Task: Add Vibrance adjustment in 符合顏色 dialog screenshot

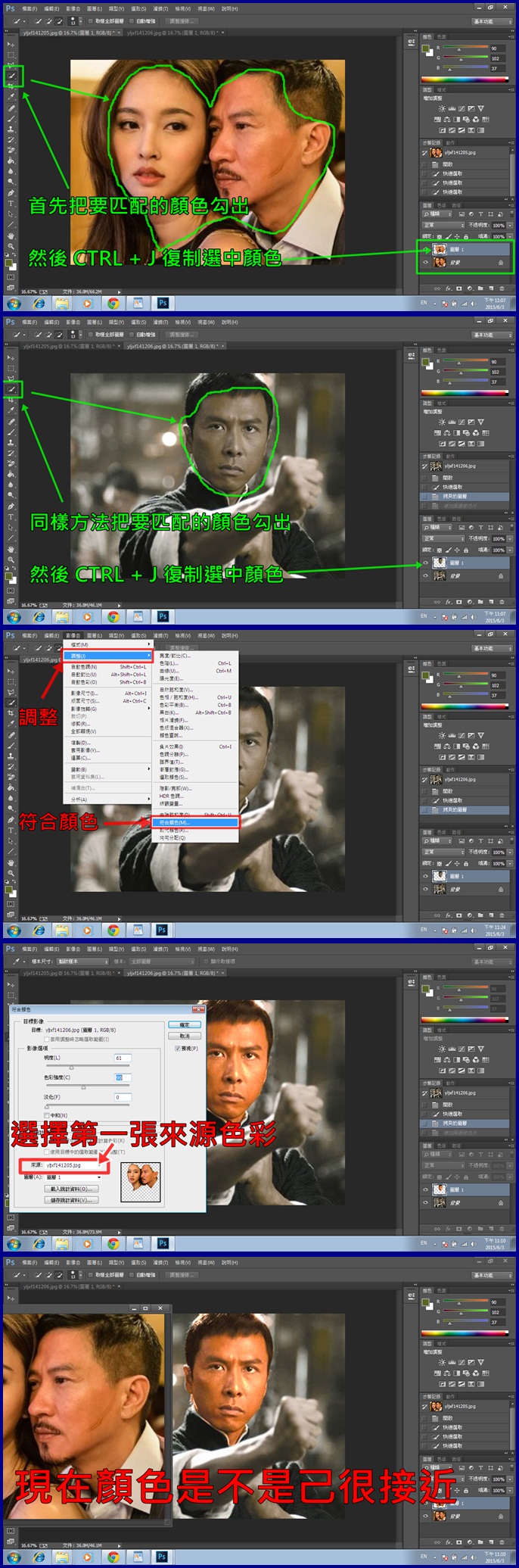Action: (480, 1049)
